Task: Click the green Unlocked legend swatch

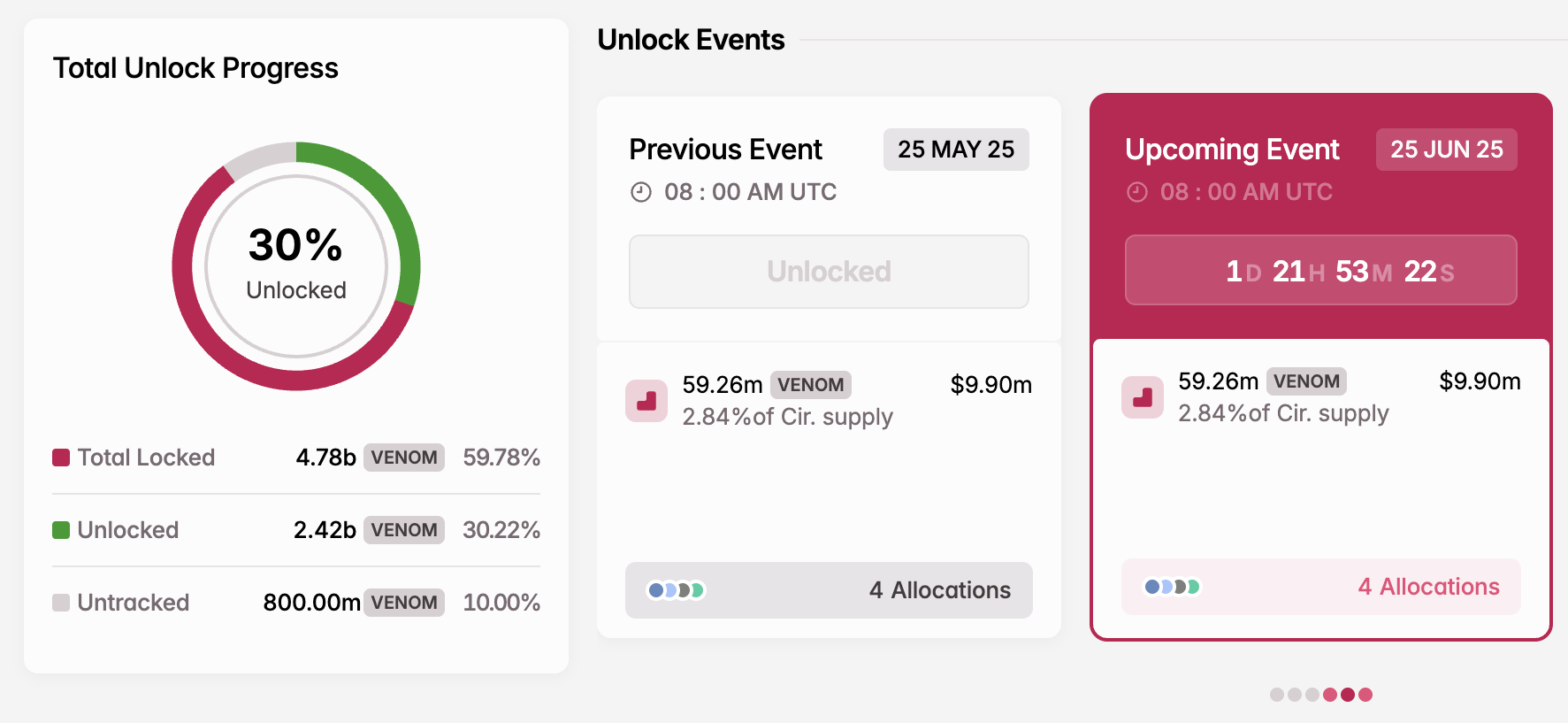Action: (60, 529)
